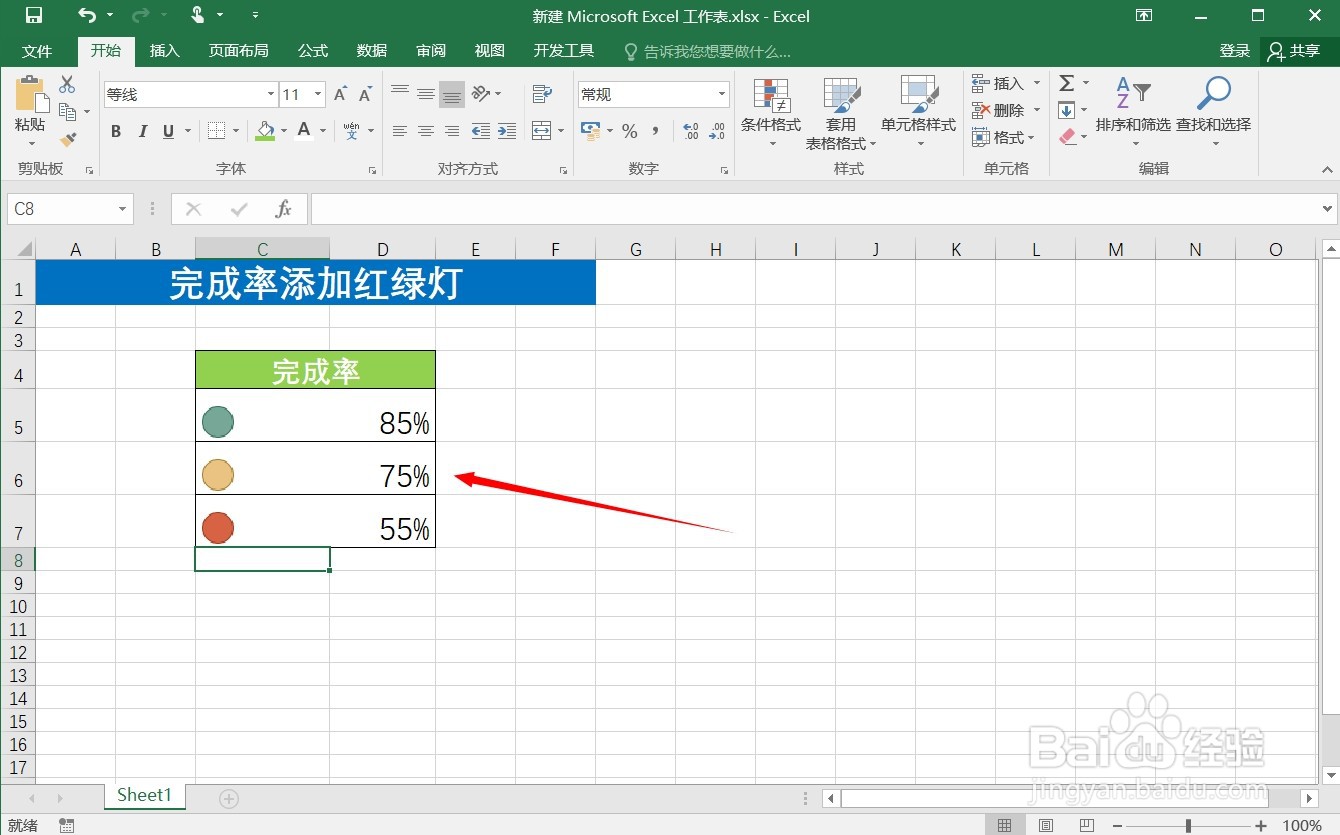The width and height of the screenshot is (1340, 835).
Task: Align text to middle vertically
Action: click(x=426, y=94)
